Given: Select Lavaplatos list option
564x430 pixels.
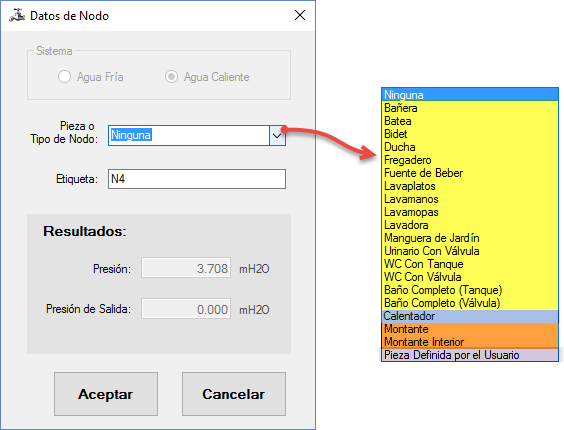Looking at the screenshot, I should click(x=470, y=186).
